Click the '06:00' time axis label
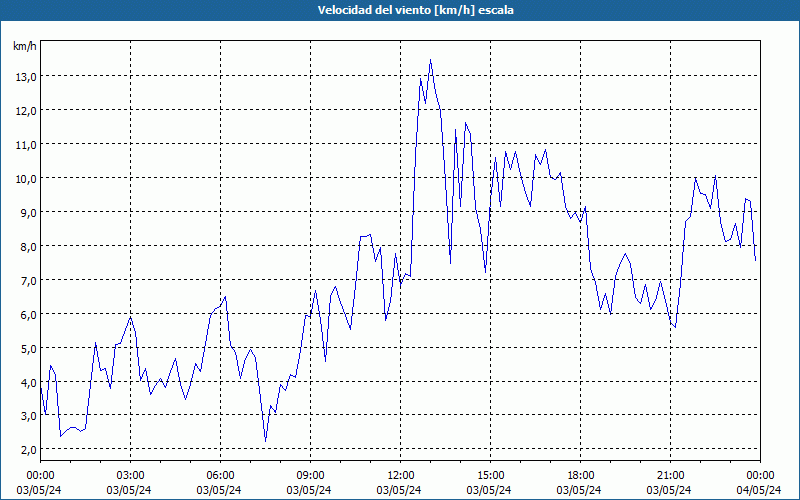The width and height of the screenshot is (800, 500). [220, 476]
